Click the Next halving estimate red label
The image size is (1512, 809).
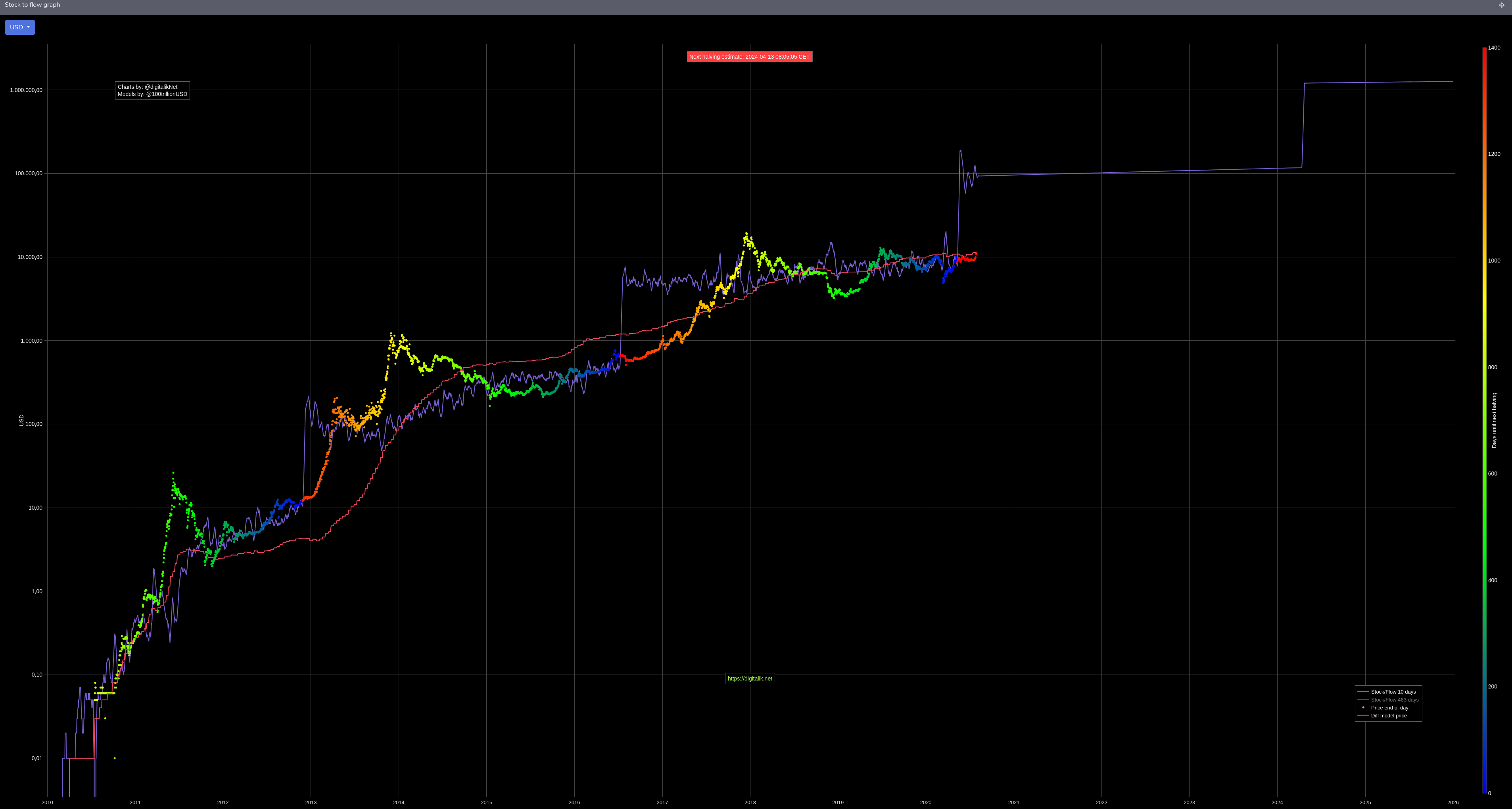(x=749, y=57)
